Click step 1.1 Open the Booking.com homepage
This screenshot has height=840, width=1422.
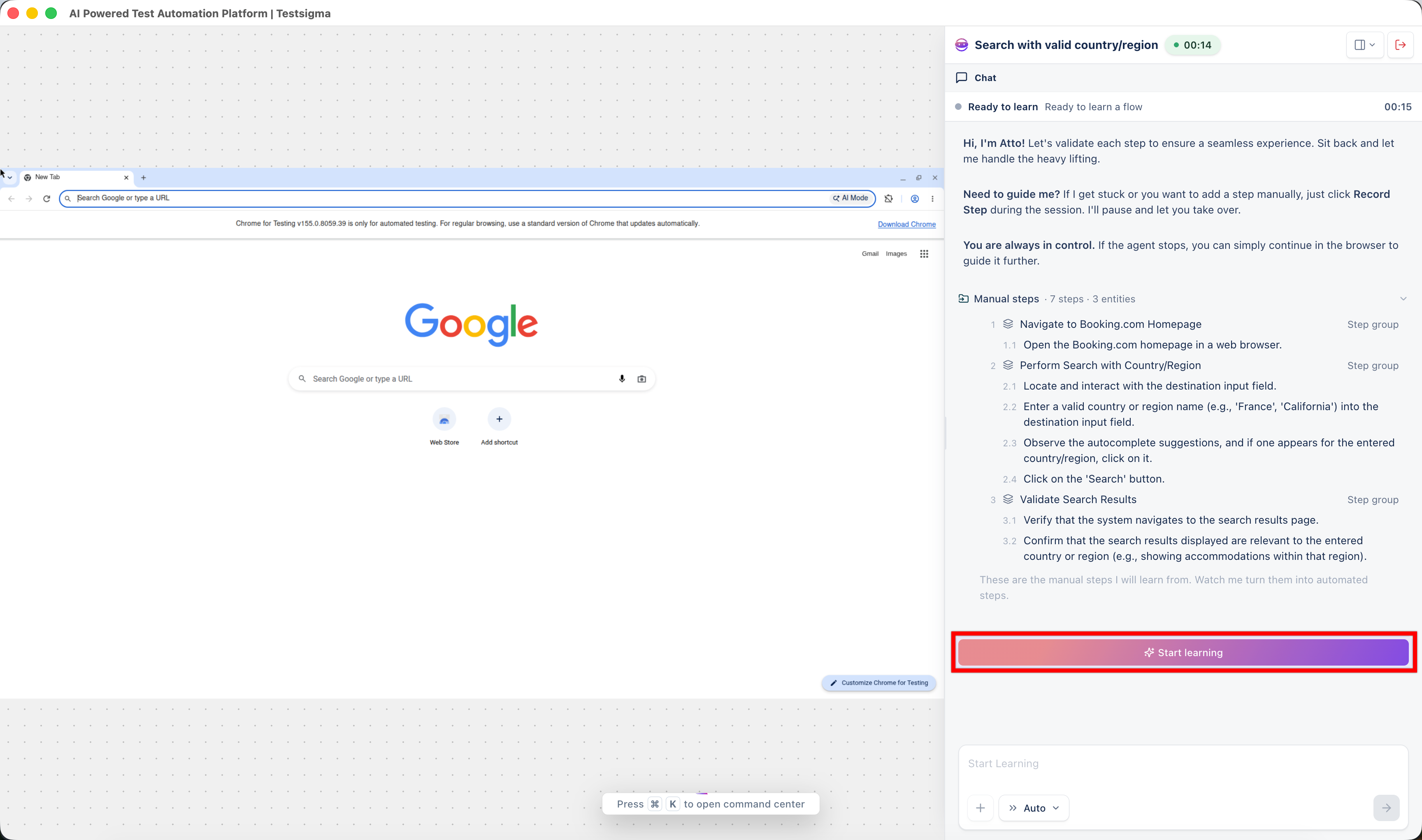pyautogui.click(x=1152, y=345)
